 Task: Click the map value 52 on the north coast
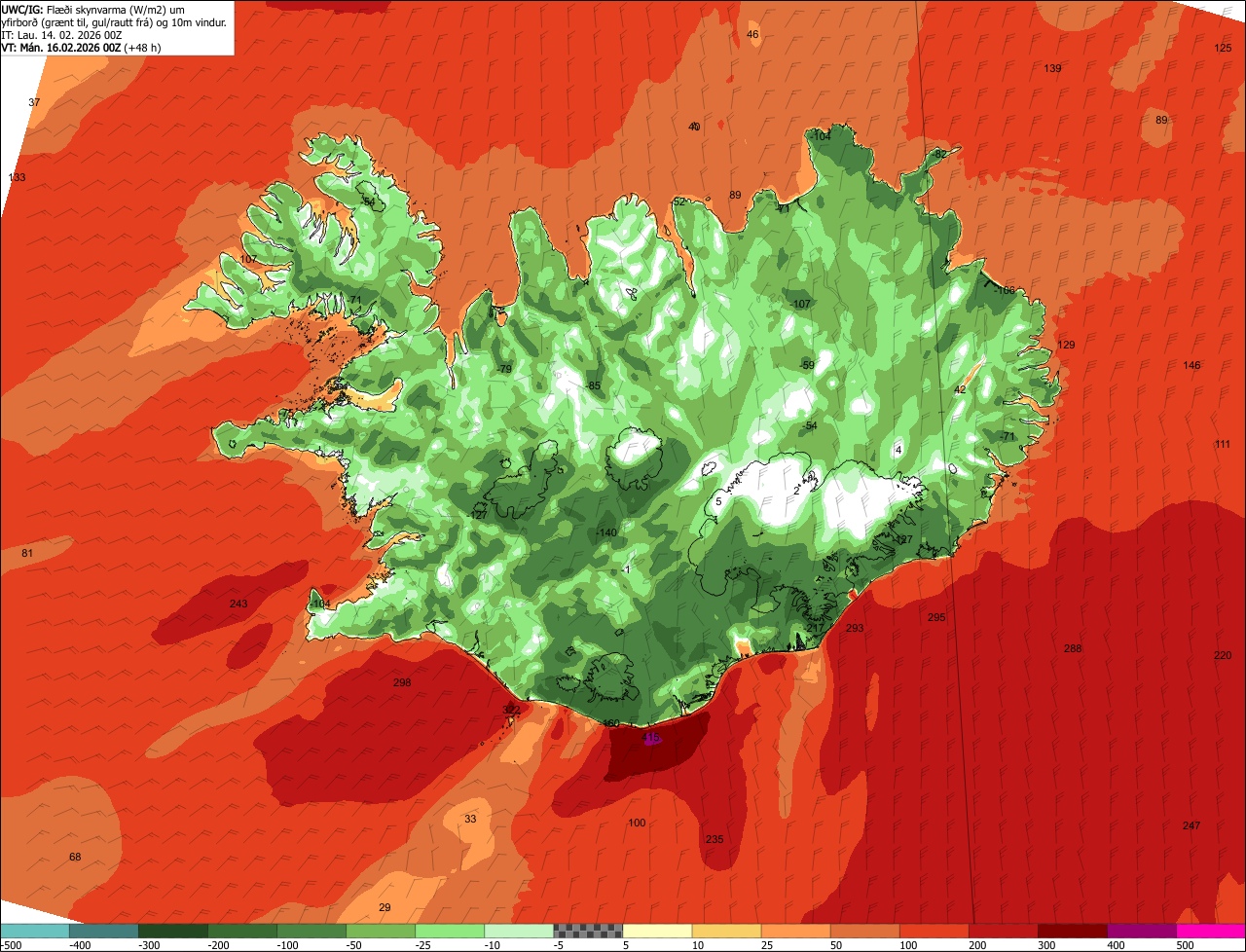[x=679, y=201]
